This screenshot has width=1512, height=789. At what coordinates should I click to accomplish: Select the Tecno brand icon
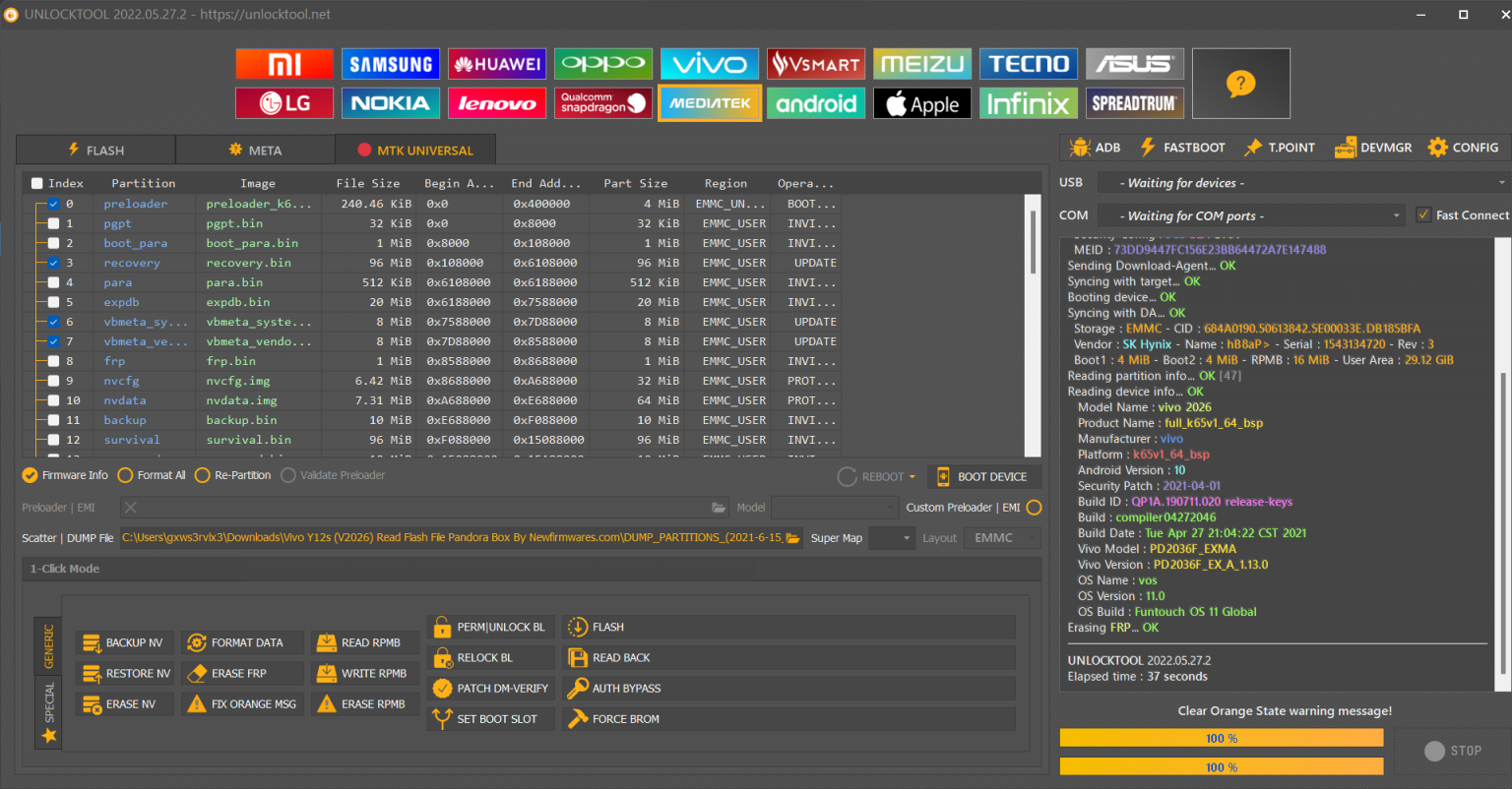click(x=1029, y=64)
